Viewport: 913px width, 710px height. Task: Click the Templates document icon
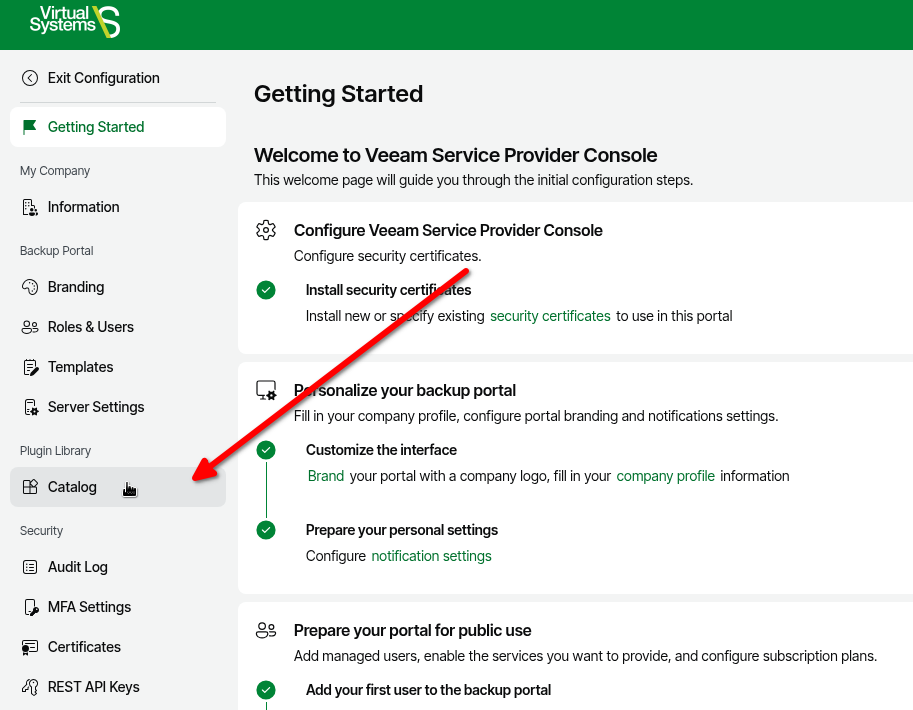30,367
